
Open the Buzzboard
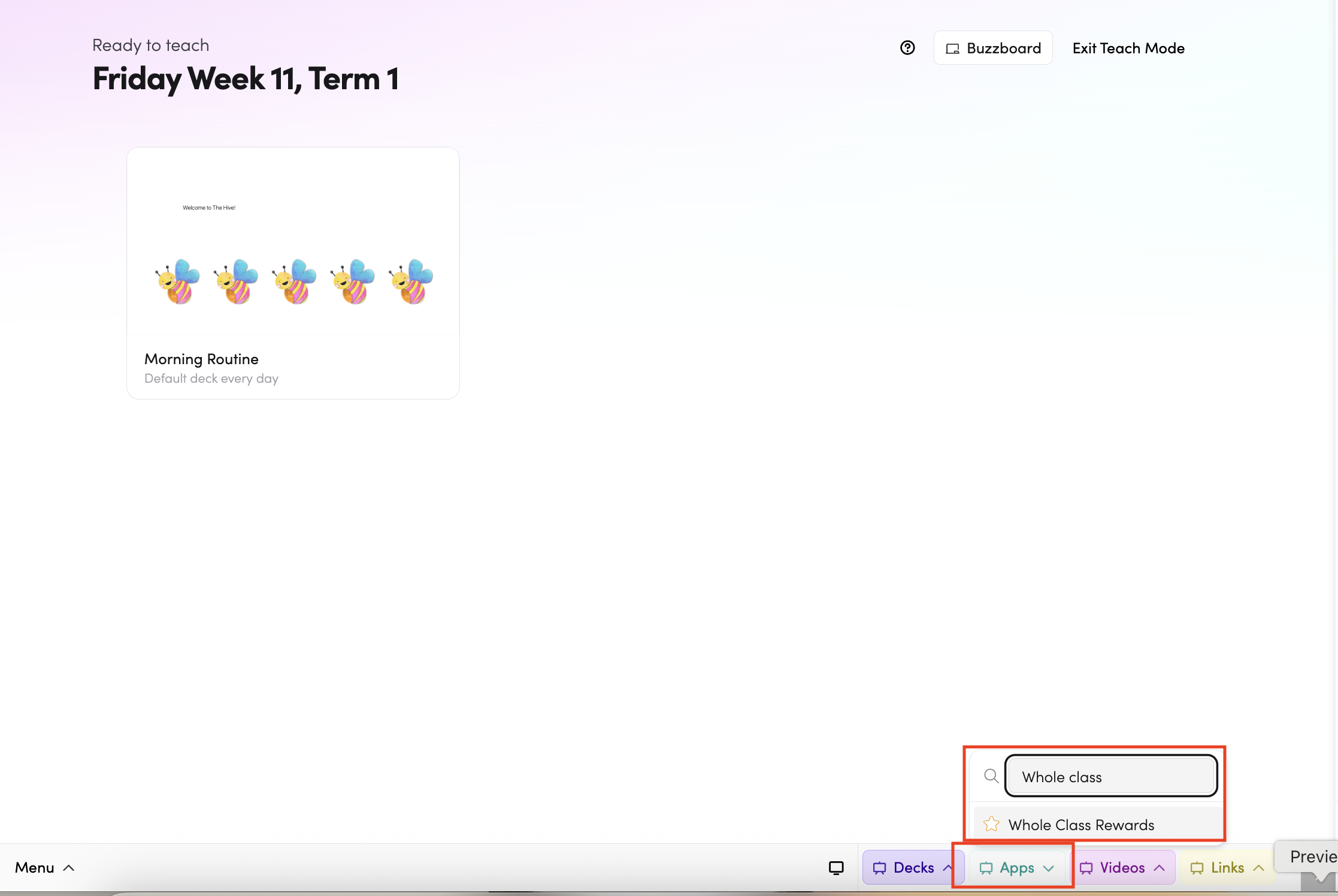993,48
